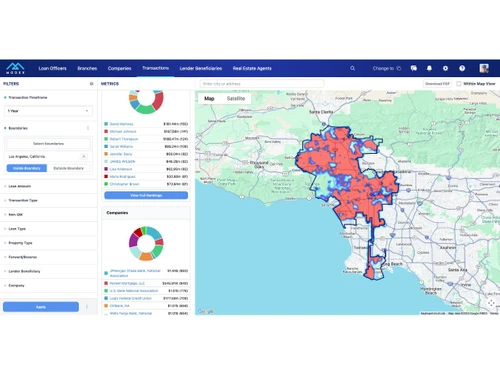Click the map Terms link

point(494,313)
